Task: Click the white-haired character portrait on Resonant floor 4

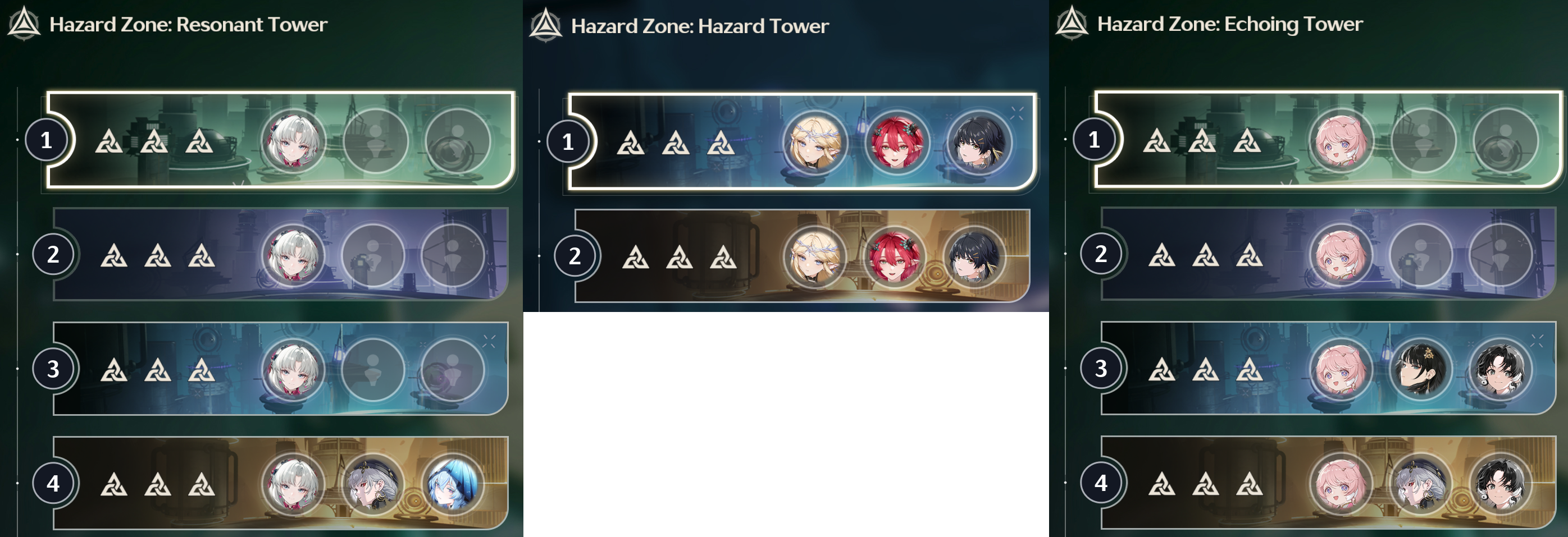Action: [294, 484]
